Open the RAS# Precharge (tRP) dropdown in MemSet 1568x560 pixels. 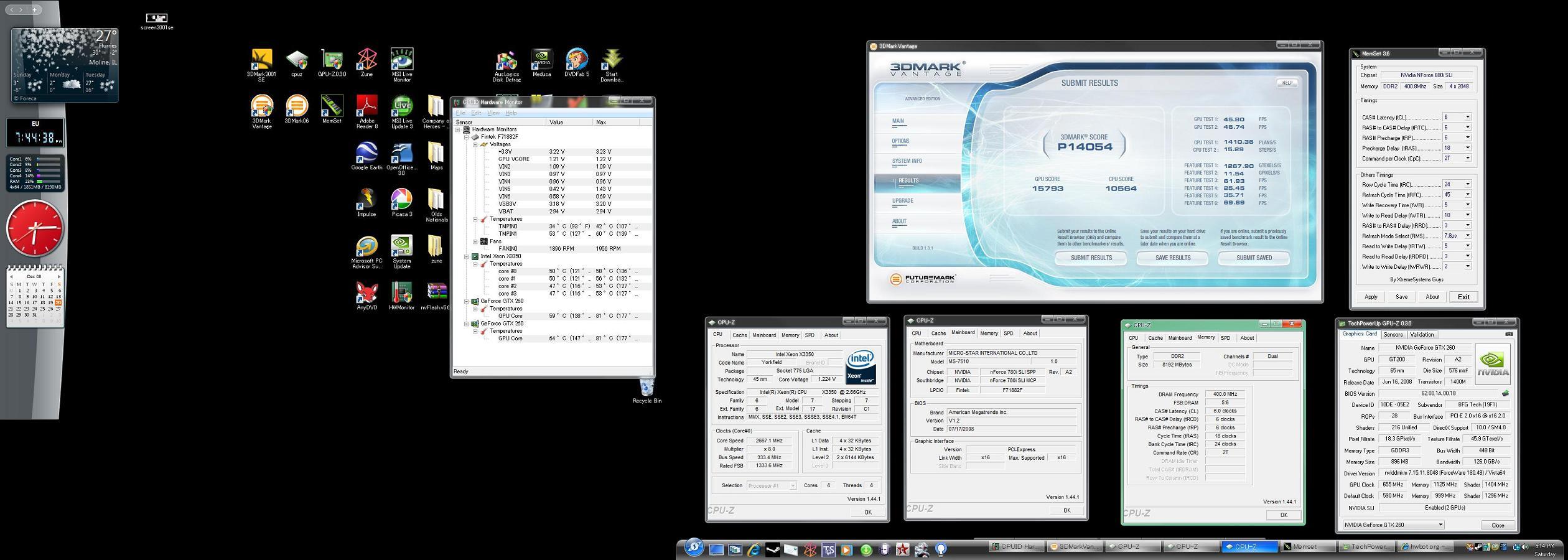point(1467,138)
